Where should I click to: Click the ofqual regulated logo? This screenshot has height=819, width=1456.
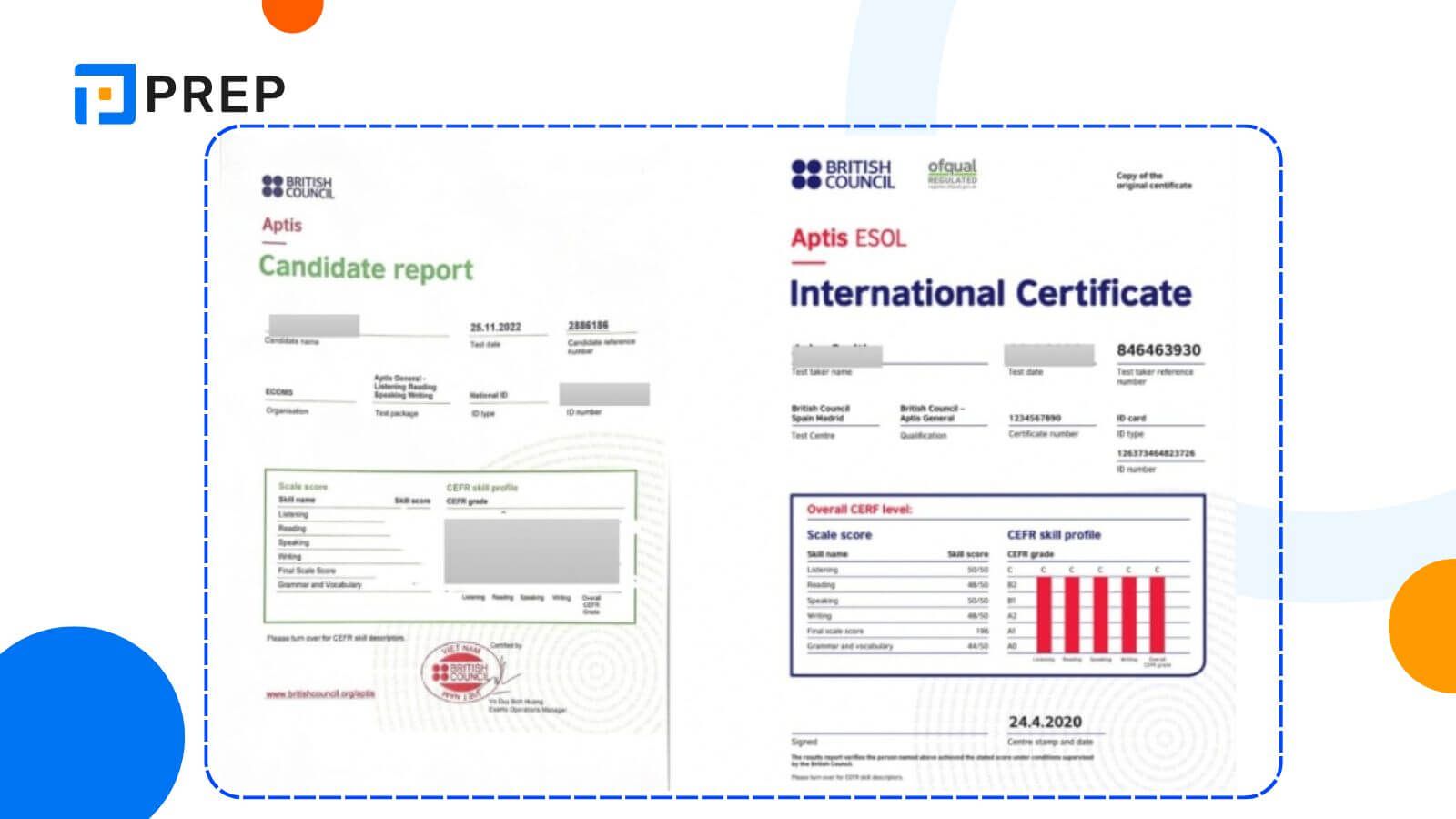pyautogui.click(x=952, y=173)
